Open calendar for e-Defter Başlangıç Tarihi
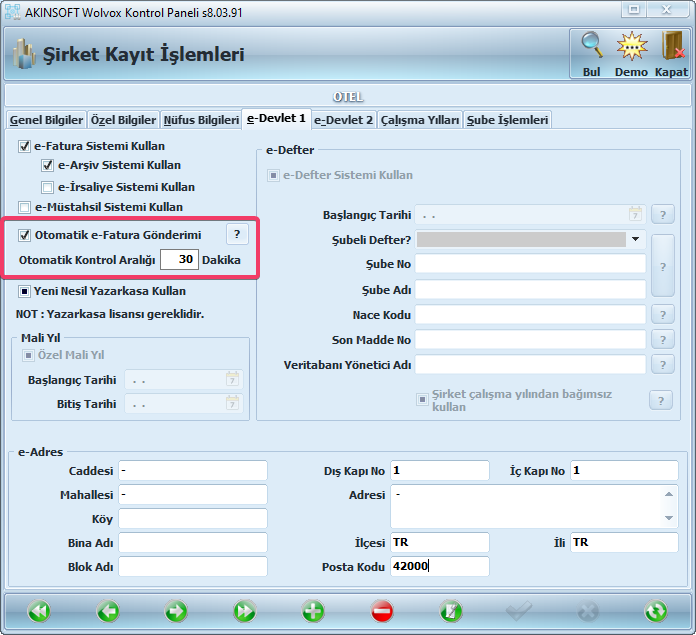The height and width of the screenshot is (635, 696). pyautogui.click(x=636, y=214)
